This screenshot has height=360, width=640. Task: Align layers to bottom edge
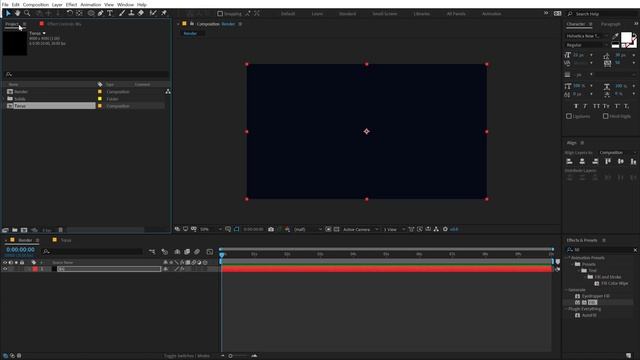click(x=633, y=162)
